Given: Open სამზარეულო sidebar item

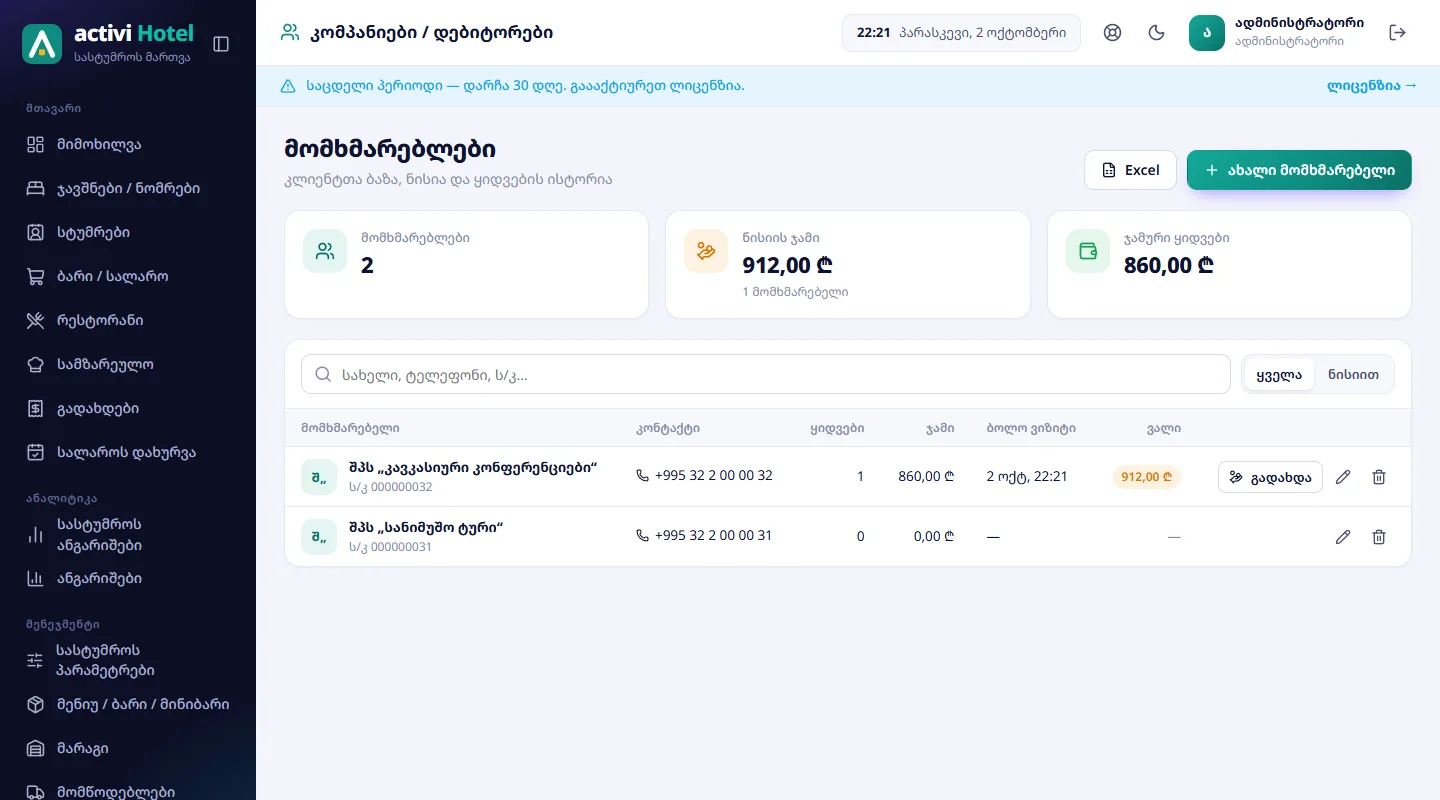Looking at the screenshot, I should coord(128,364).
